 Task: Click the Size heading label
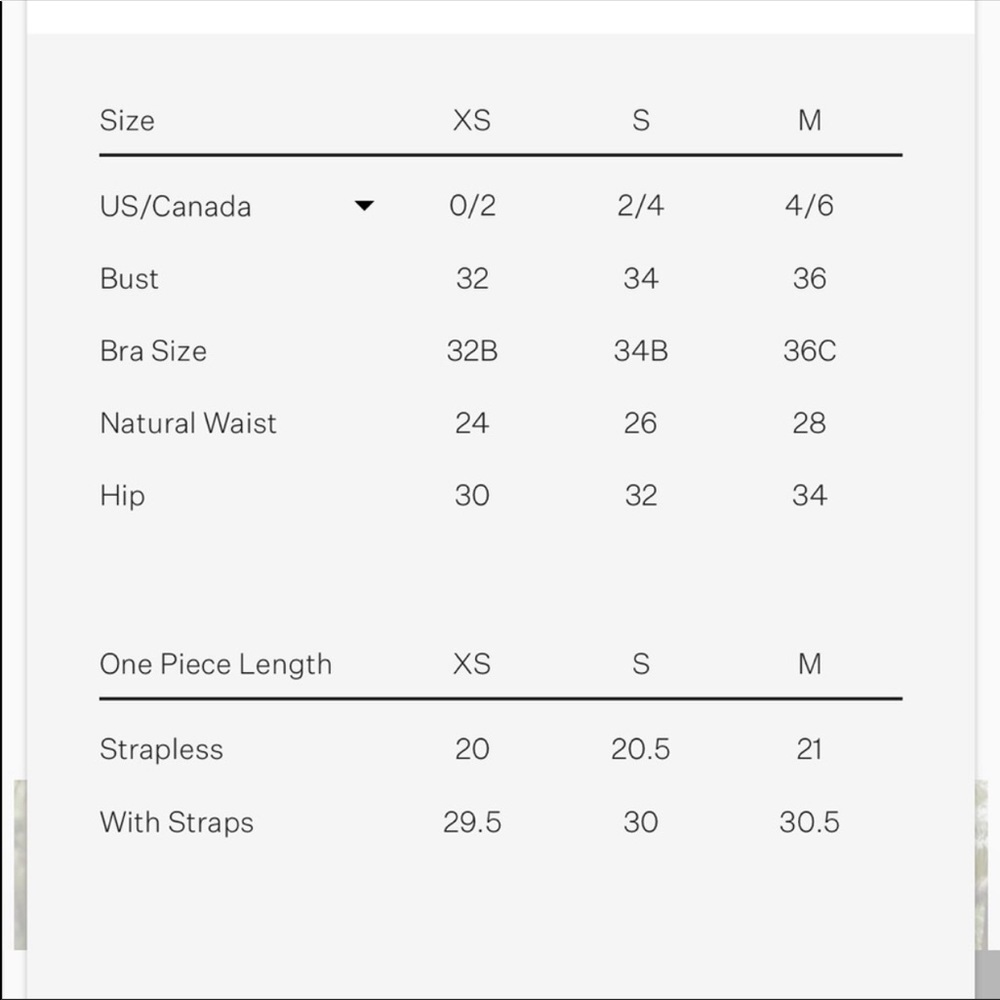pyautogui.click(x=127, y=121)
